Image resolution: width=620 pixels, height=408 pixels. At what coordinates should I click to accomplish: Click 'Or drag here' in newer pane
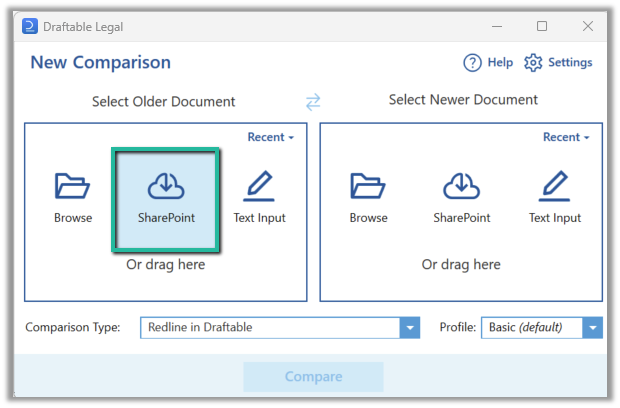(461, 264)
